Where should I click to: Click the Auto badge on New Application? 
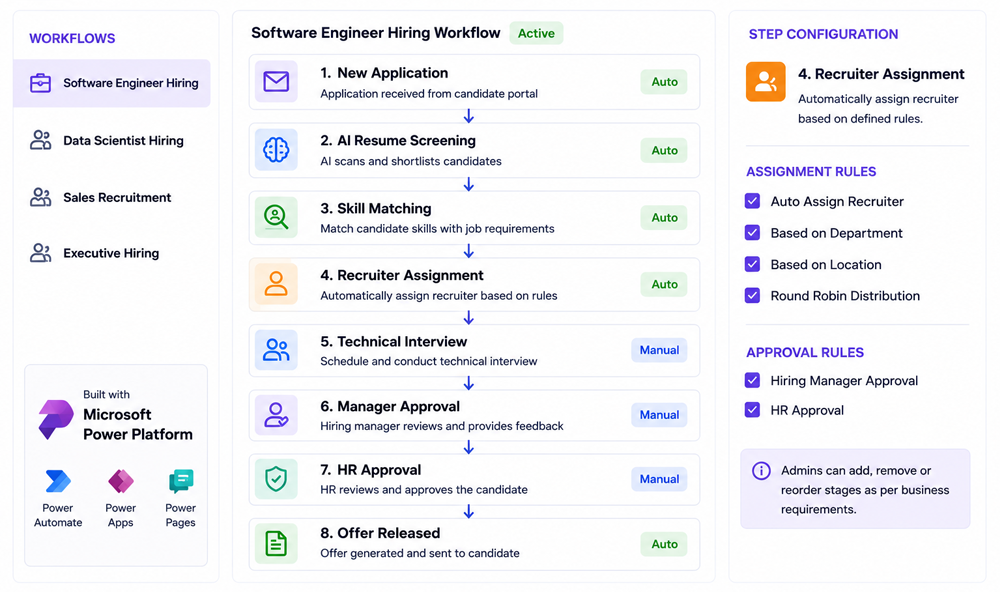tap(664, 82)
